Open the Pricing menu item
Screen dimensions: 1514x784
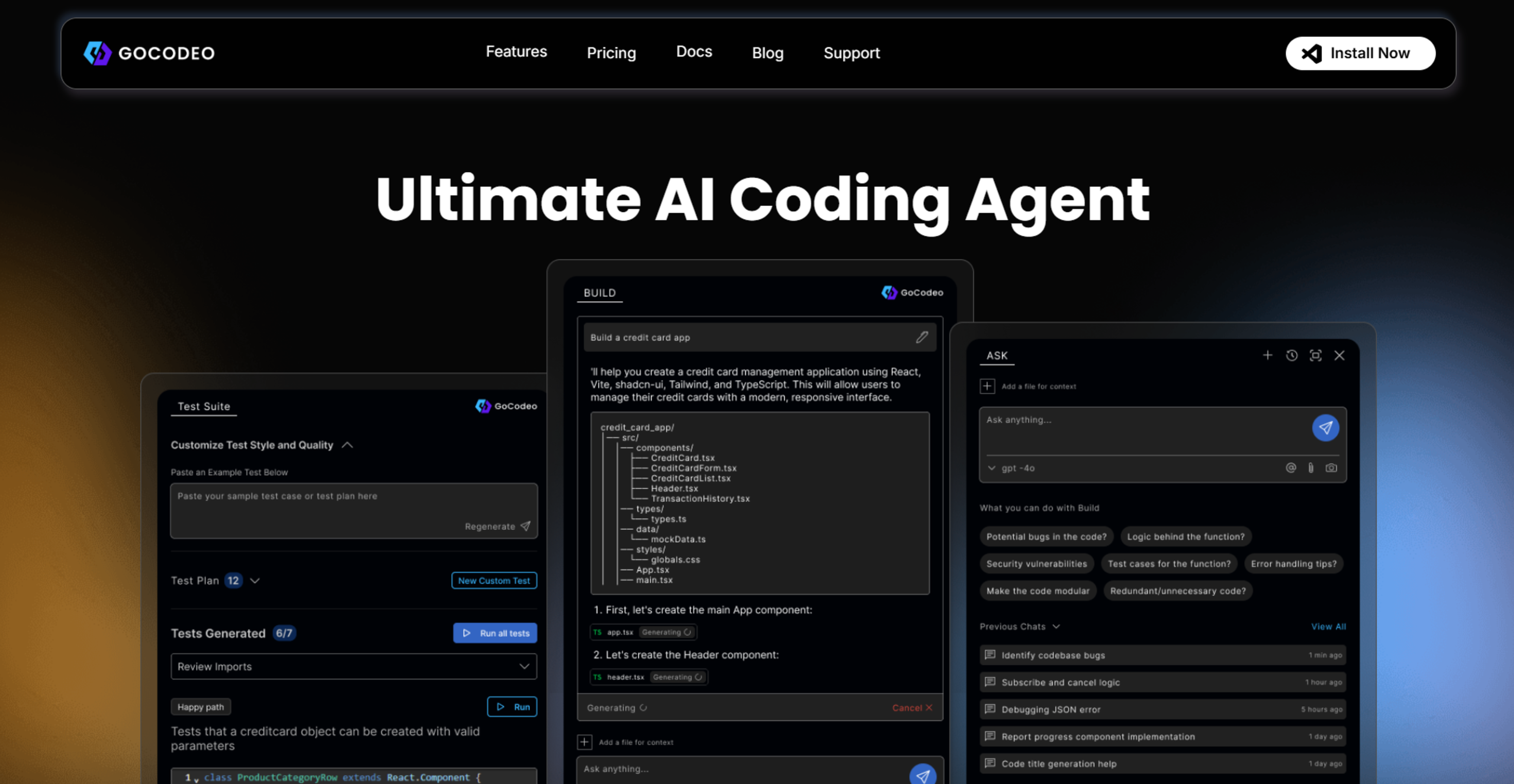coord(611,53)
